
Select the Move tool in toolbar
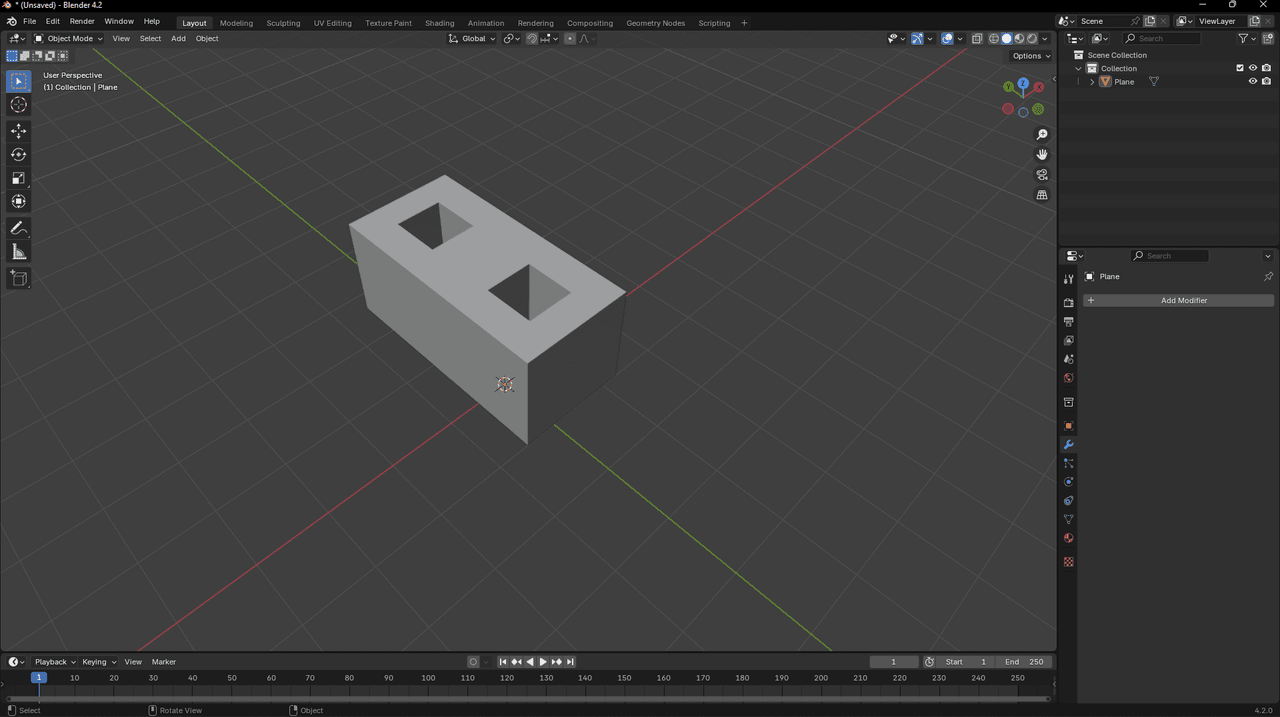(18, 131)
